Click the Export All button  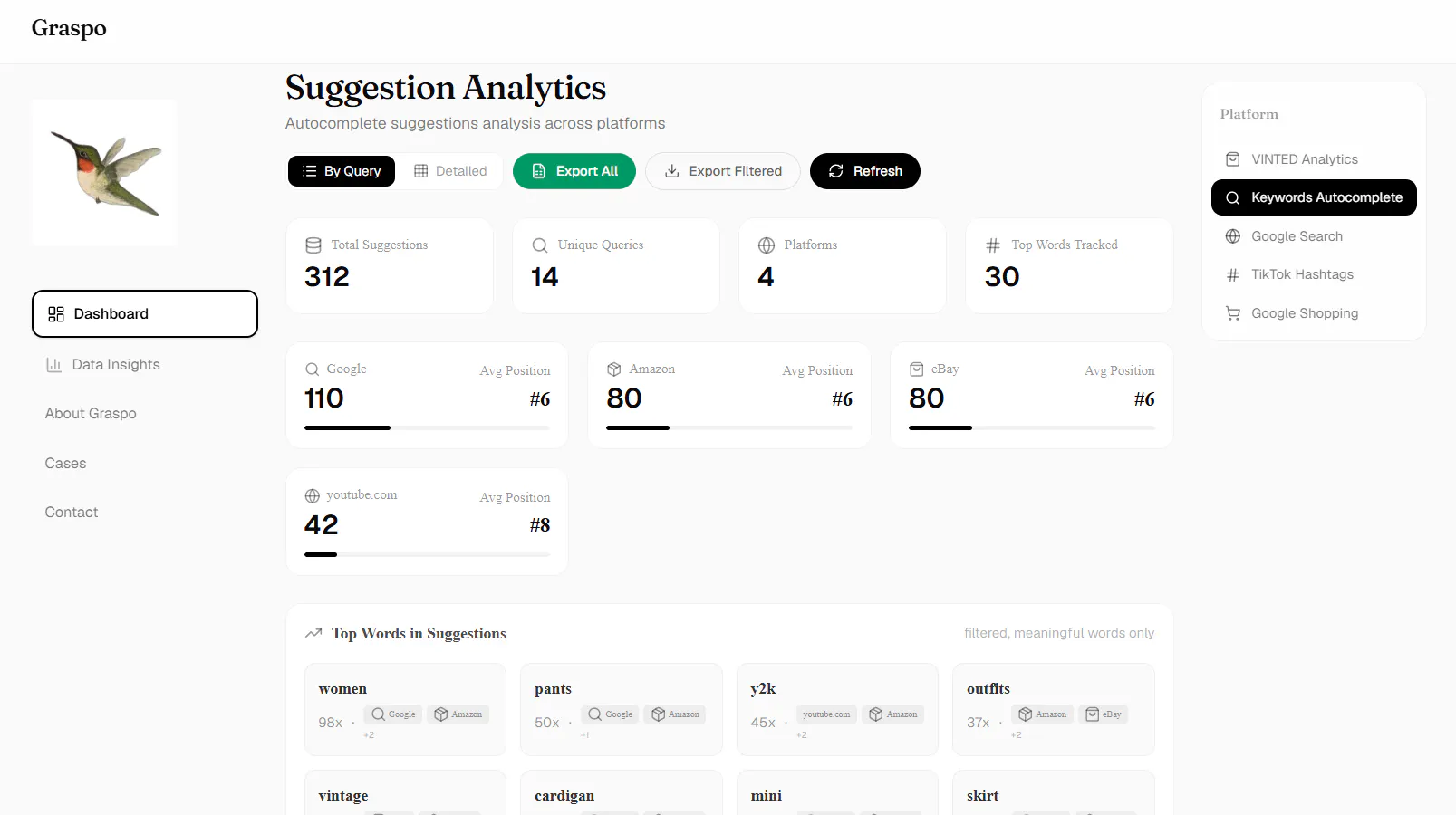pos(574,171)
